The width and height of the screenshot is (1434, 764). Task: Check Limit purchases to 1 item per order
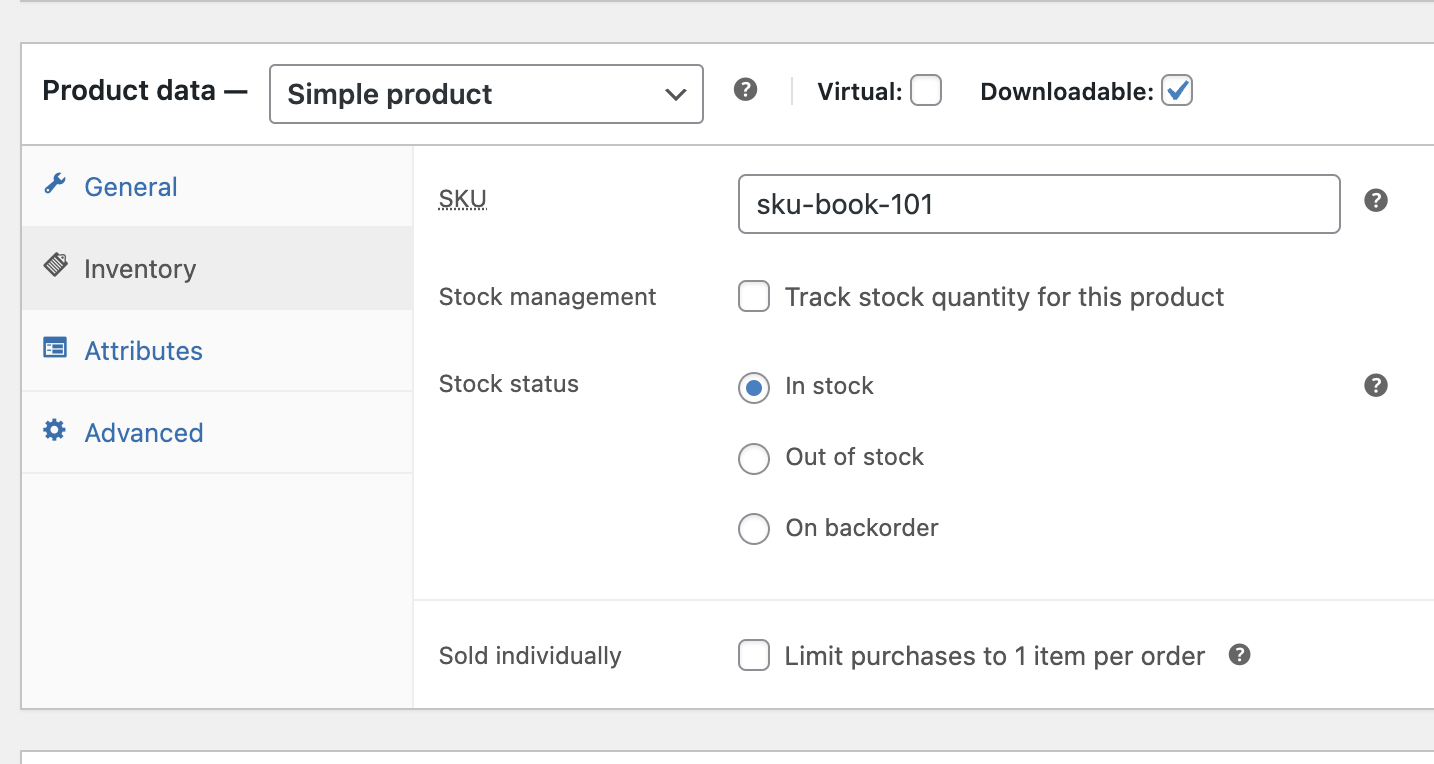(x=754, y=656)
